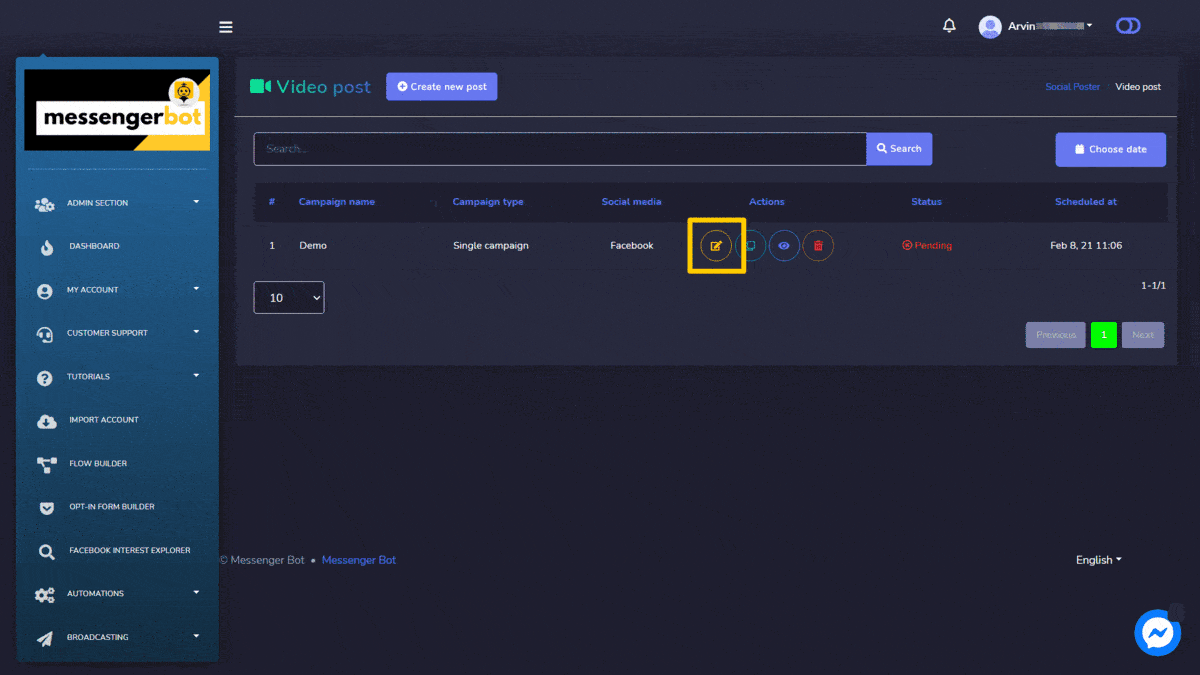This screenshot has width=1200, height=675.
Task: Click the Previous page button
Action: pyautogui.click(x=1055, y=335)
